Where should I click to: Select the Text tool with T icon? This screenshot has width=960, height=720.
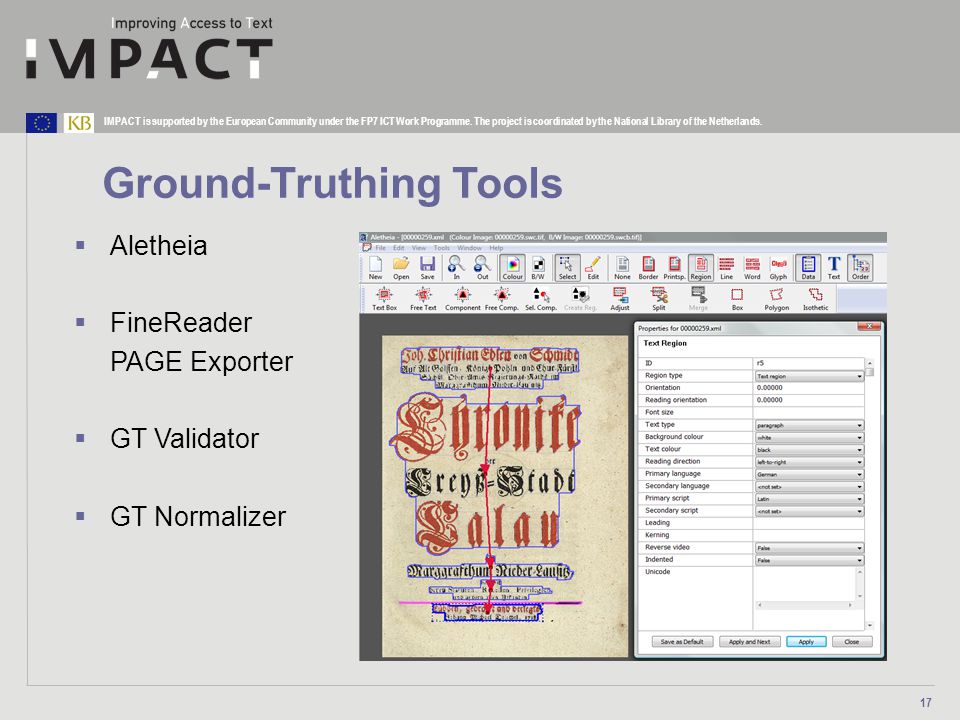[834, 268]
